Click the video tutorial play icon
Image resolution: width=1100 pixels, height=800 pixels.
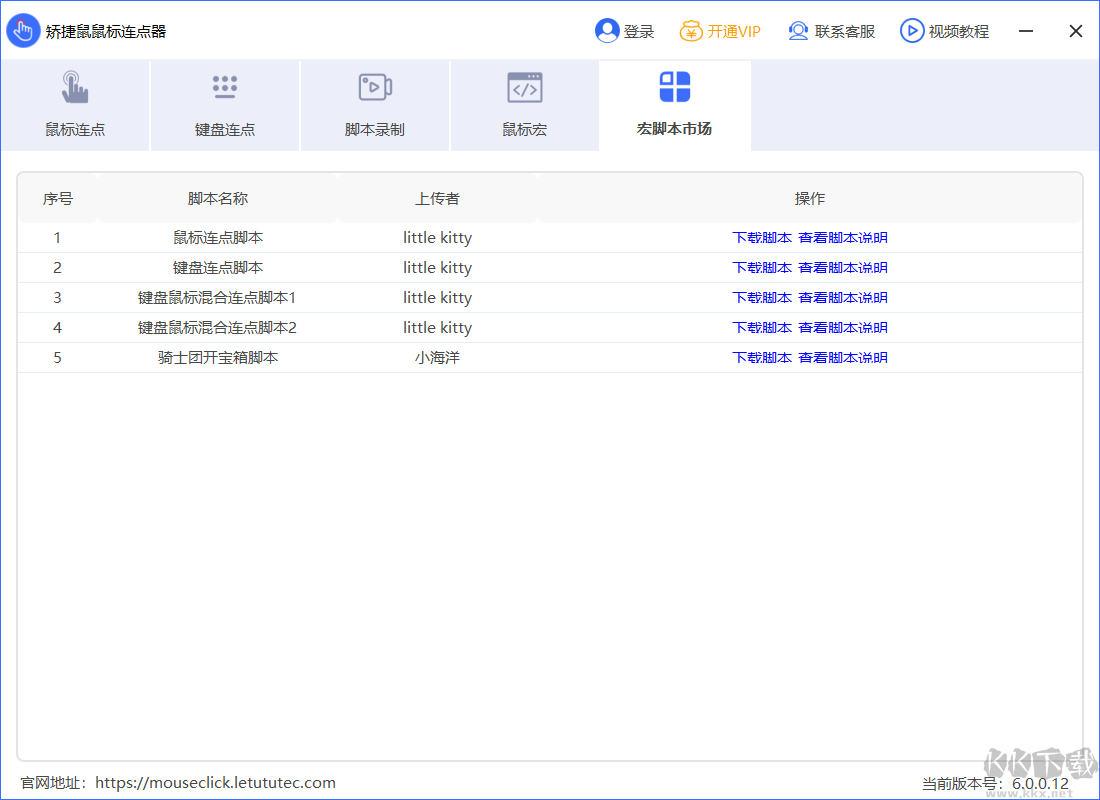point(911,31)
